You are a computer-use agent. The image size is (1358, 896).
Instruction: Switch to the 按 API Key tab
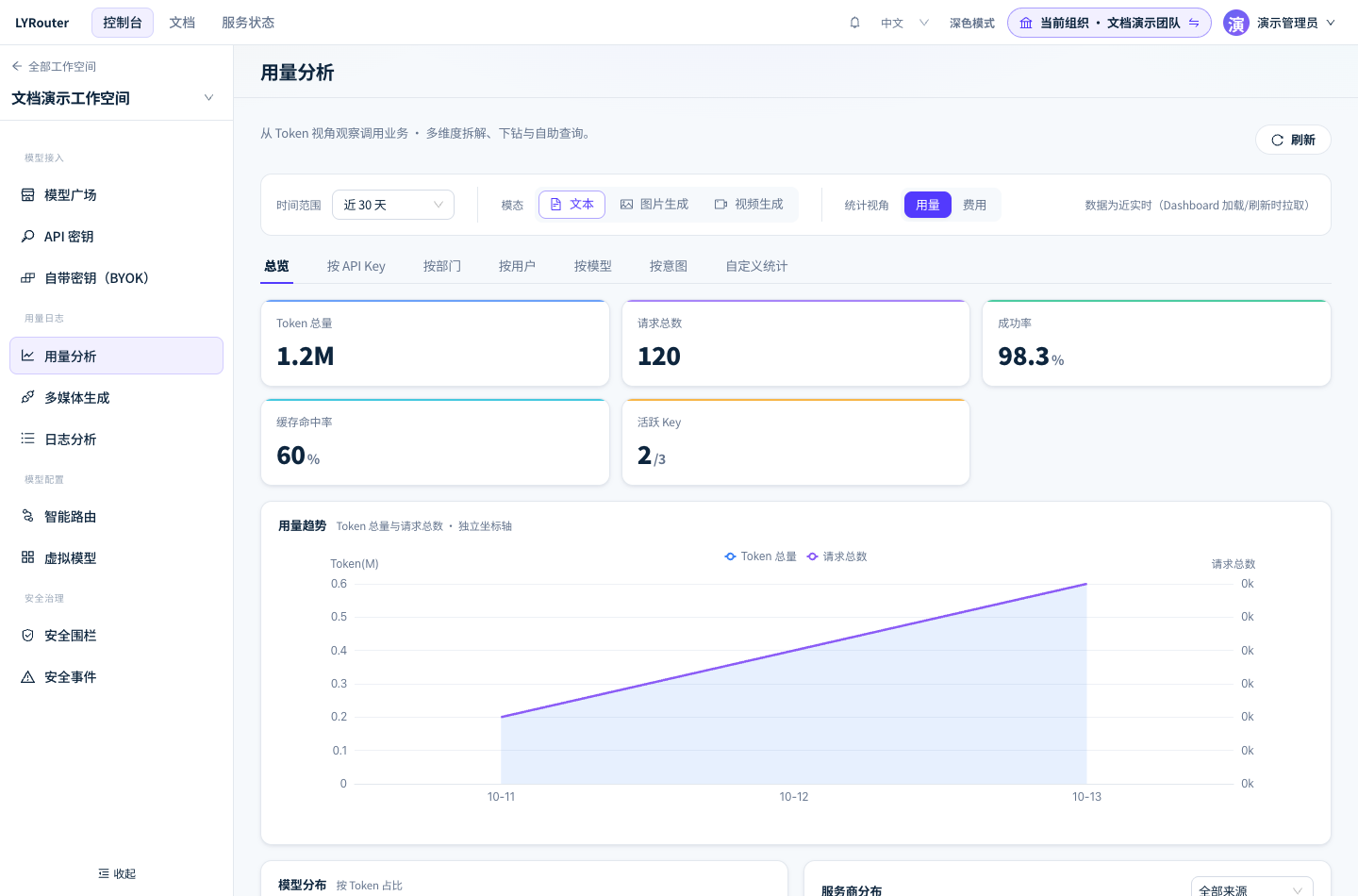356,266
